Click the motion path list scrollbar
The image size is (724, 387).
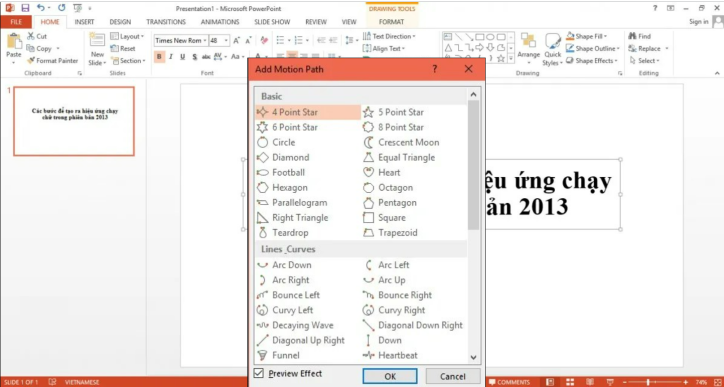point(473,165)
